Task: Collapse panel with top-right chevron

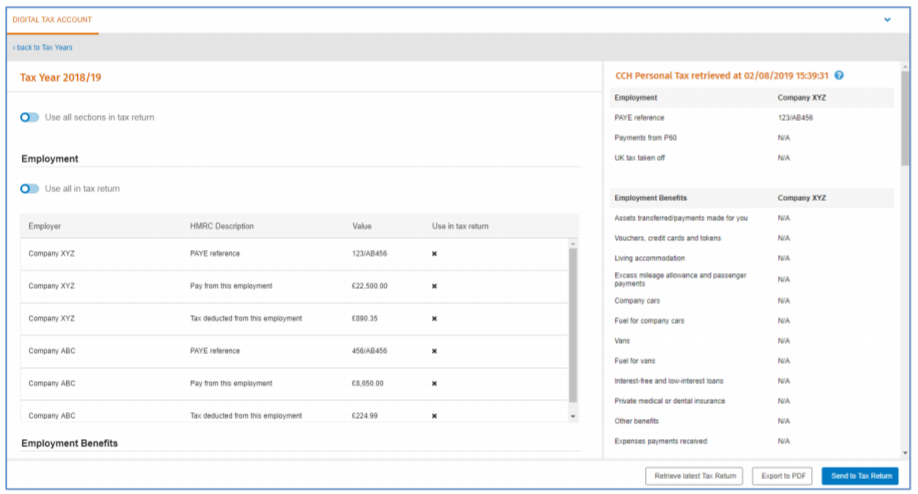Action: pos(887,20)
